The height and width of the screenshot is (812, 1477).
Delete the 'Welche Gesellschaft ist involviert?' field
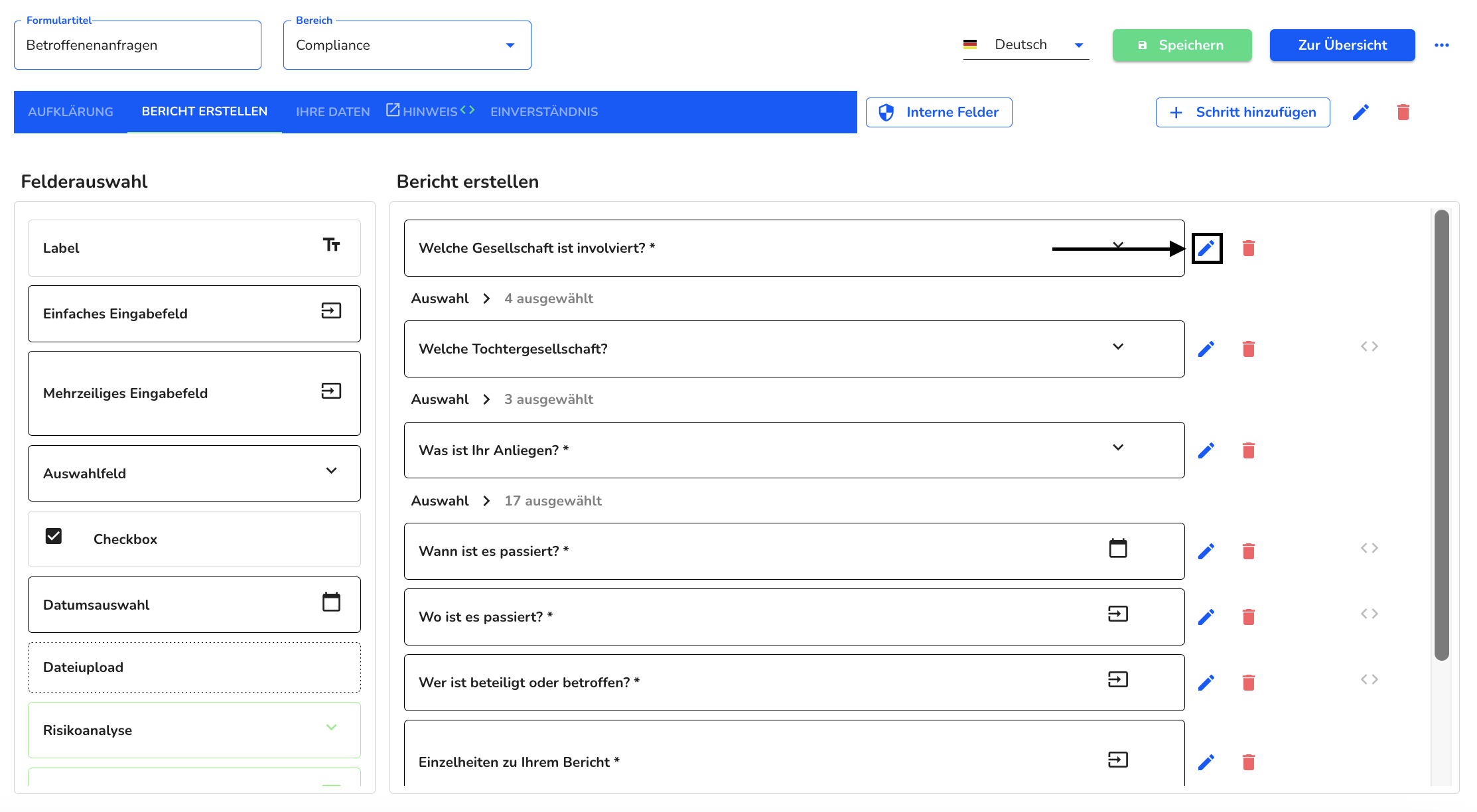[1248, 248]
